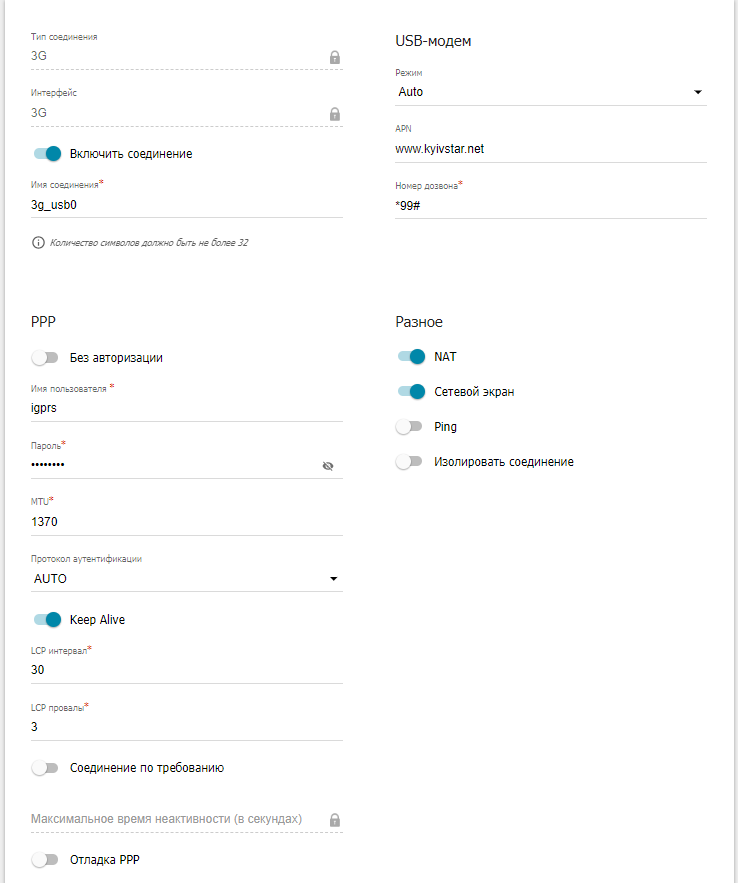Click the dial number field showing *99#
This screenshot has width=738, height=883.
(x=550, y=205)
